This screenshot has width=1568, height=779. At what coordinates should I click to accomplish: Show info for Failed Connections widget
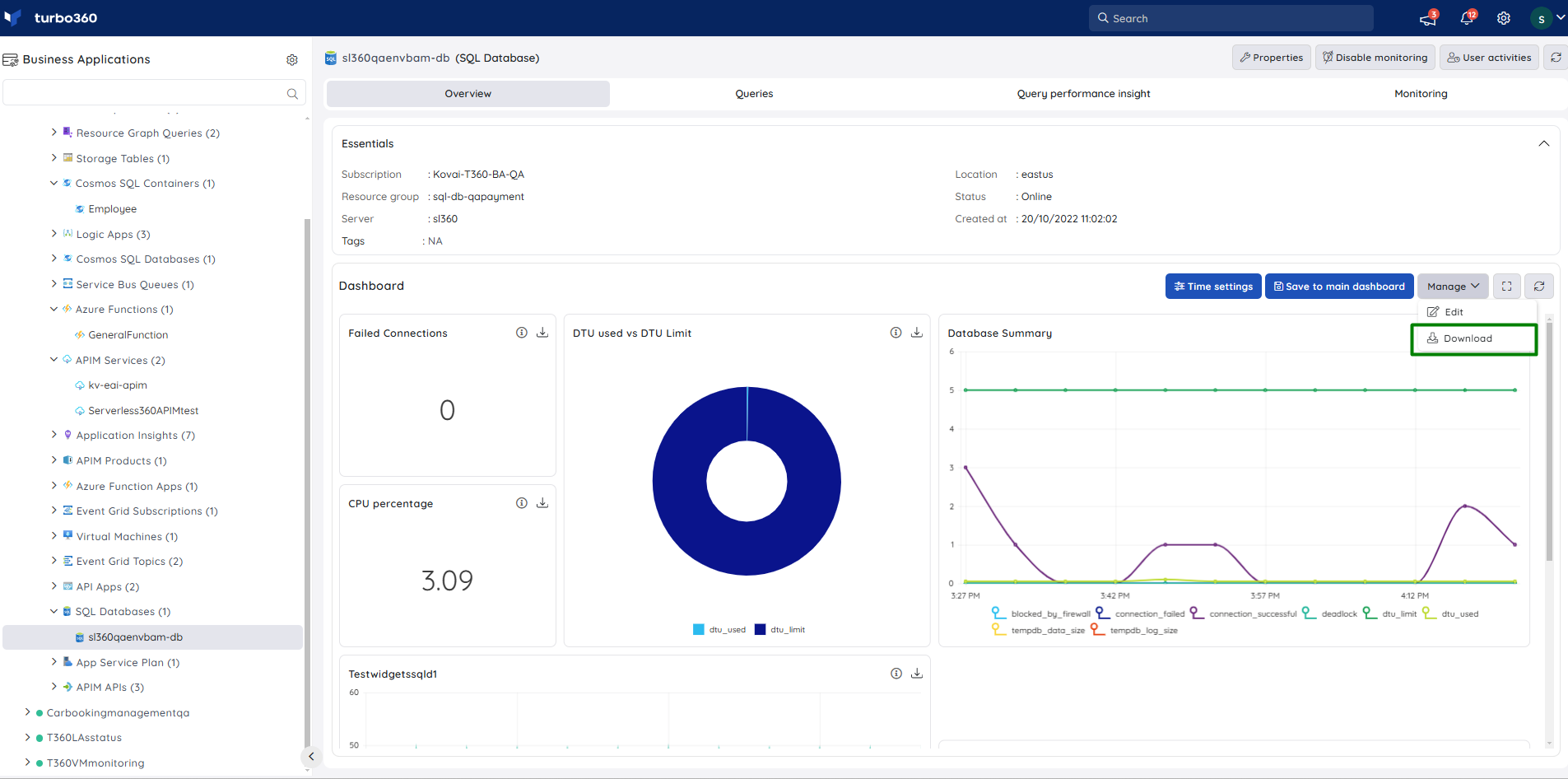pyautogui.click(x=522, y=333)
